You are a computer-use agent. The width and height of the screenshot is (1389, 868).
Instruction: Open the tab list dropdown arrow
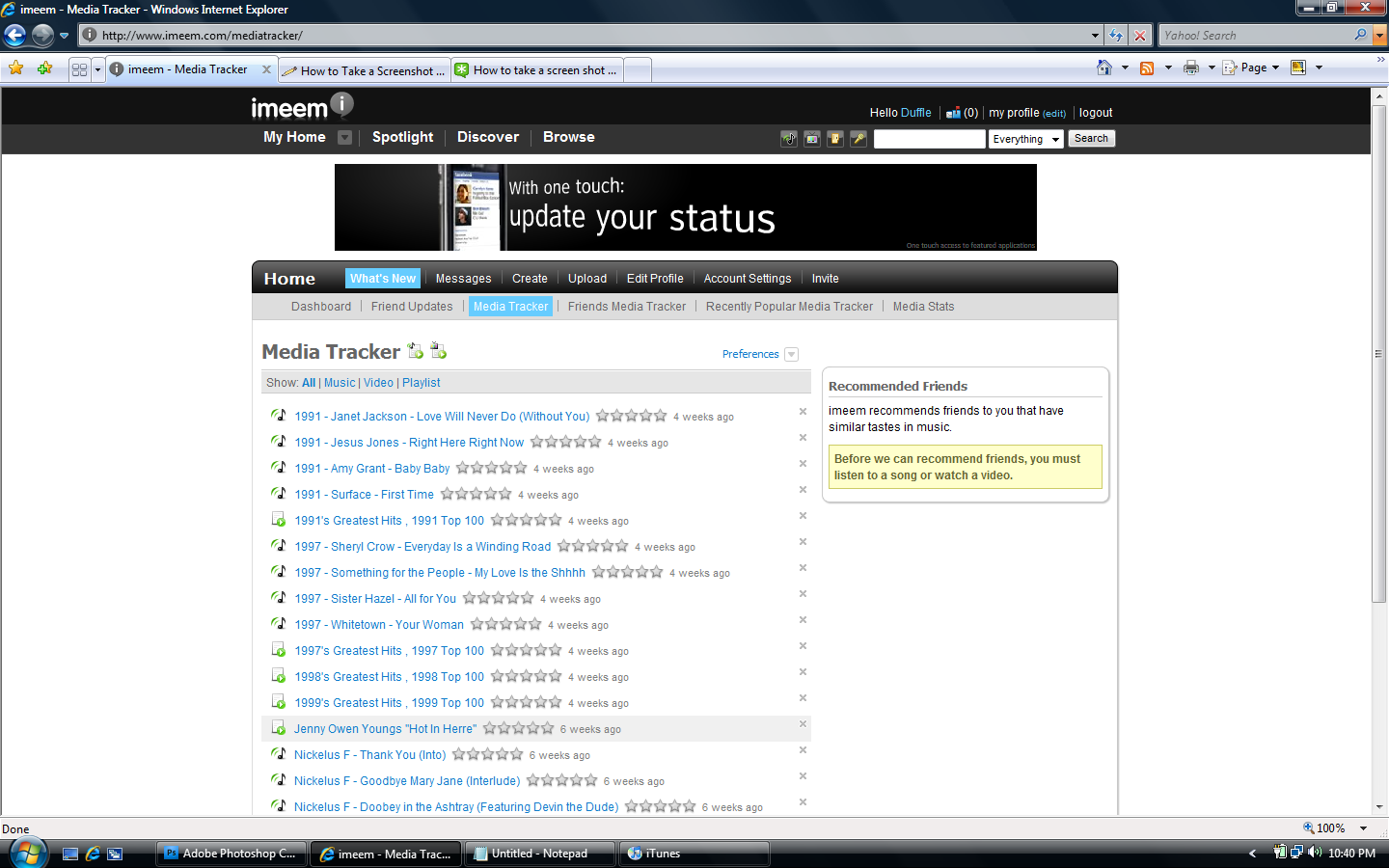97,69
